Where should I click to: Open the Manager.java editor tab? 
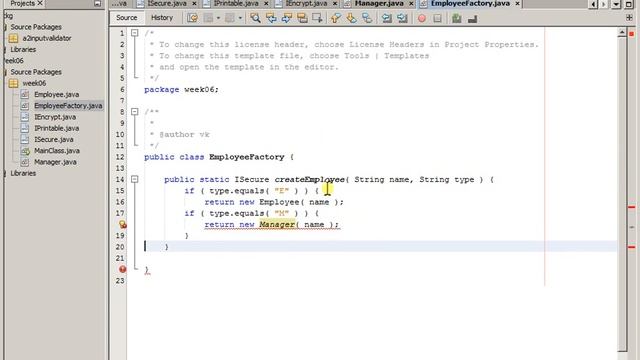(x=379, y=3)
